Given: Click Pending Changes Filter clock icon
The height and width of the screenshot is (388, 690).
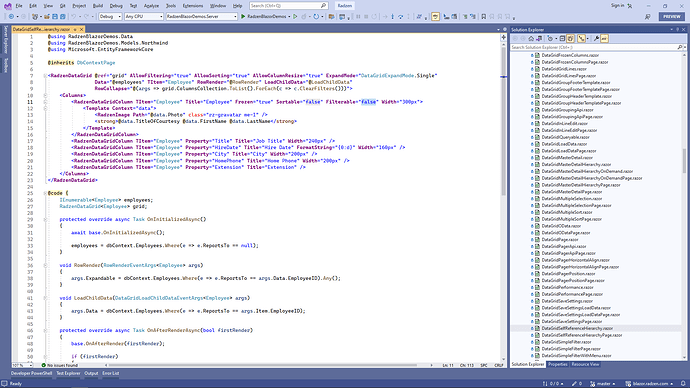Looking at the screenshot, I should pos(550,38).
